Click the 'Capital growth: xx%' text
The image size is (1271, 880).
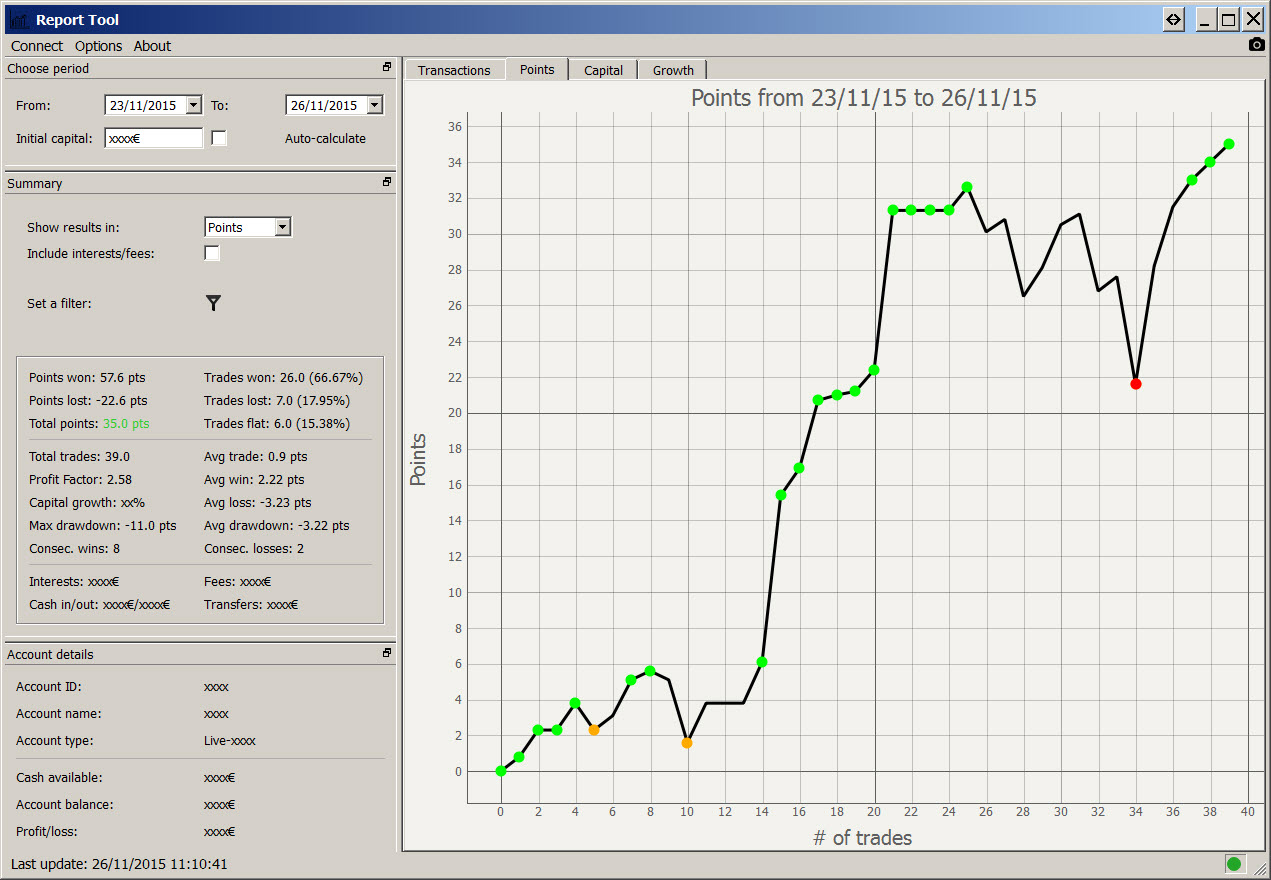tap(87, 503)
